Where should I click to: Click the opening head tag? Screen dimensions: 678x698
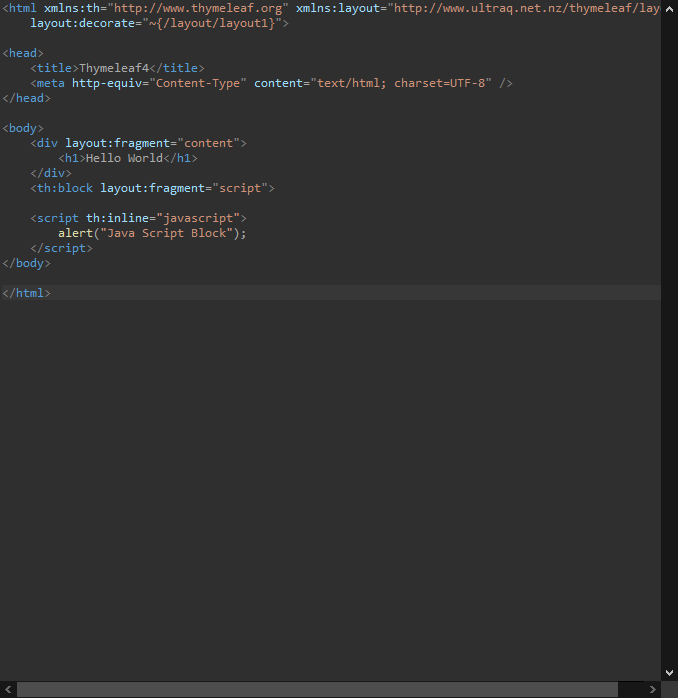click(23, 53)
